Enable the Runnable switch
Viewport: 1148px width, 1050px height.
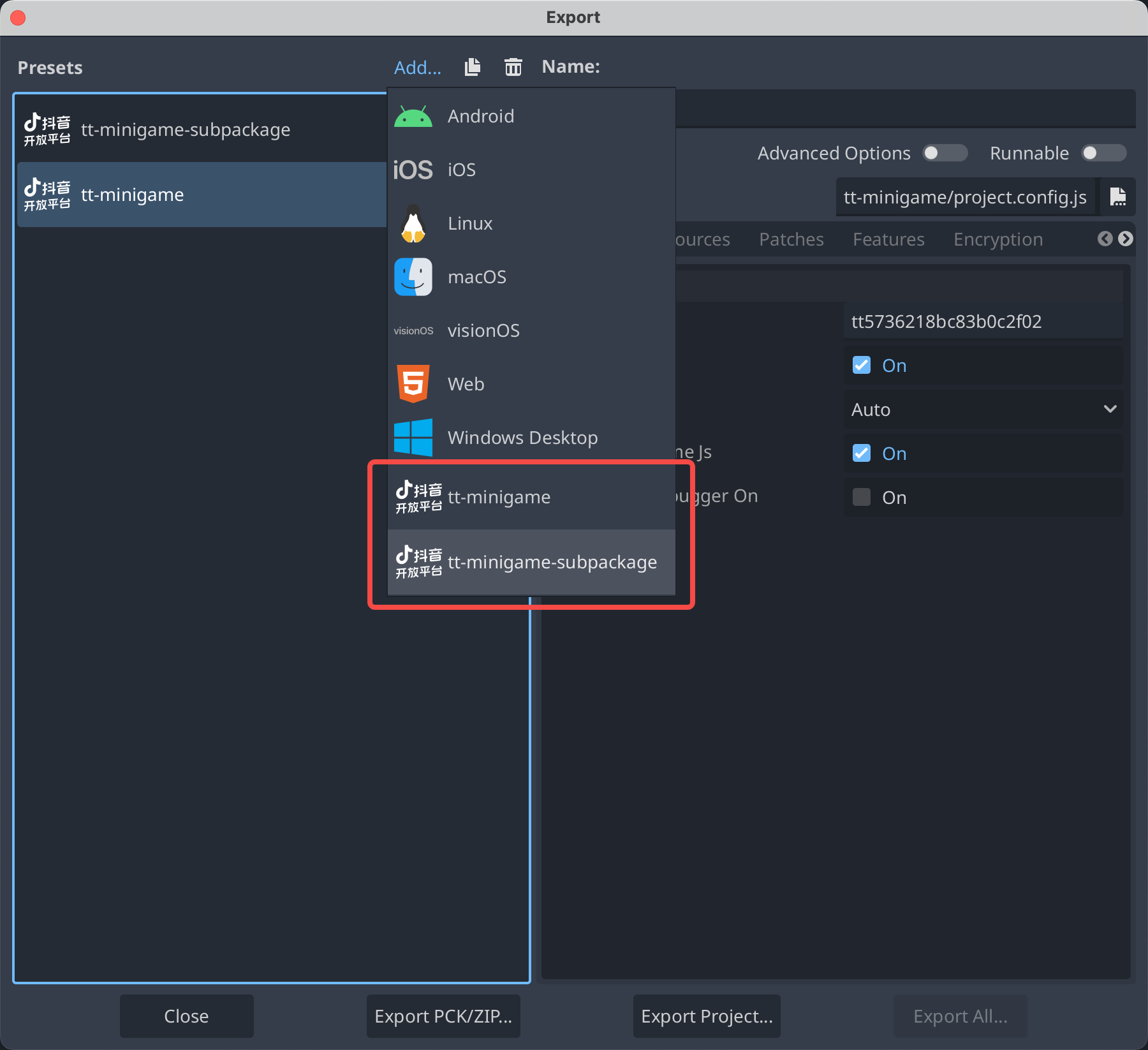click(1103, 153)
